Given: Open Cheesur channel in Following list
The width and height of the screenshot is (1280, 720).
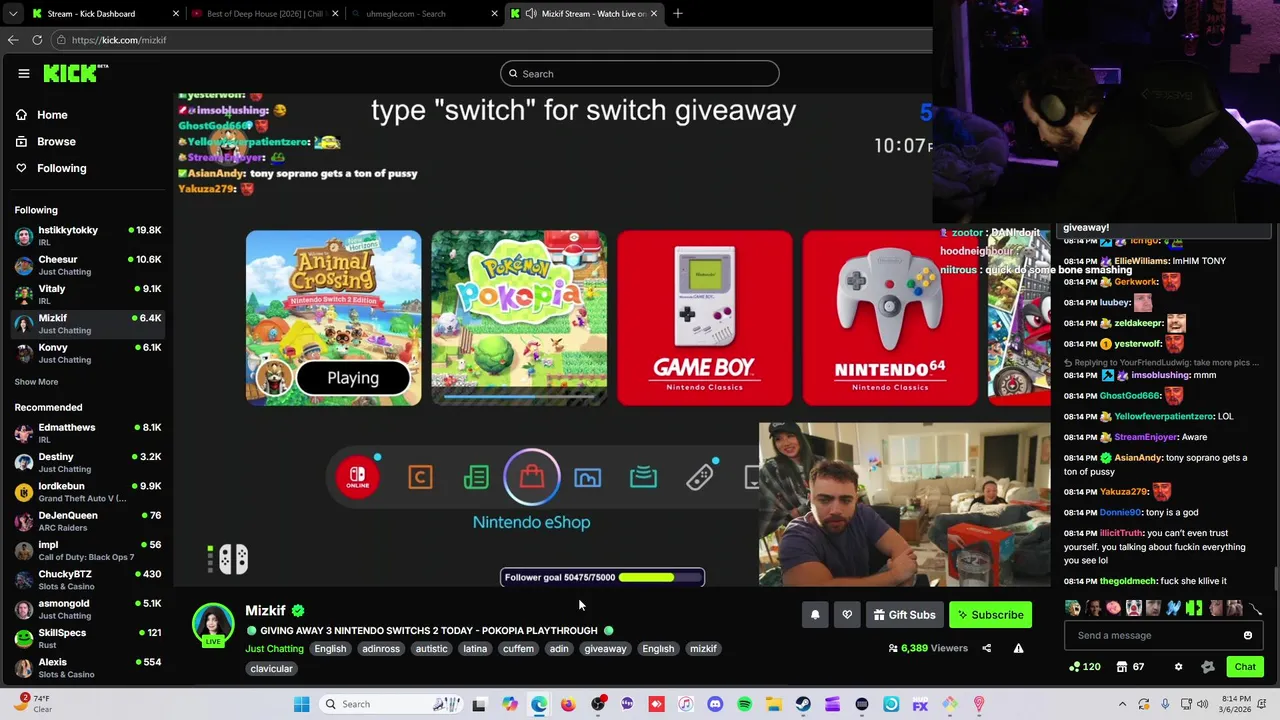Looking at the screenshot, I should pyautogui.click(x=88, y=265).
